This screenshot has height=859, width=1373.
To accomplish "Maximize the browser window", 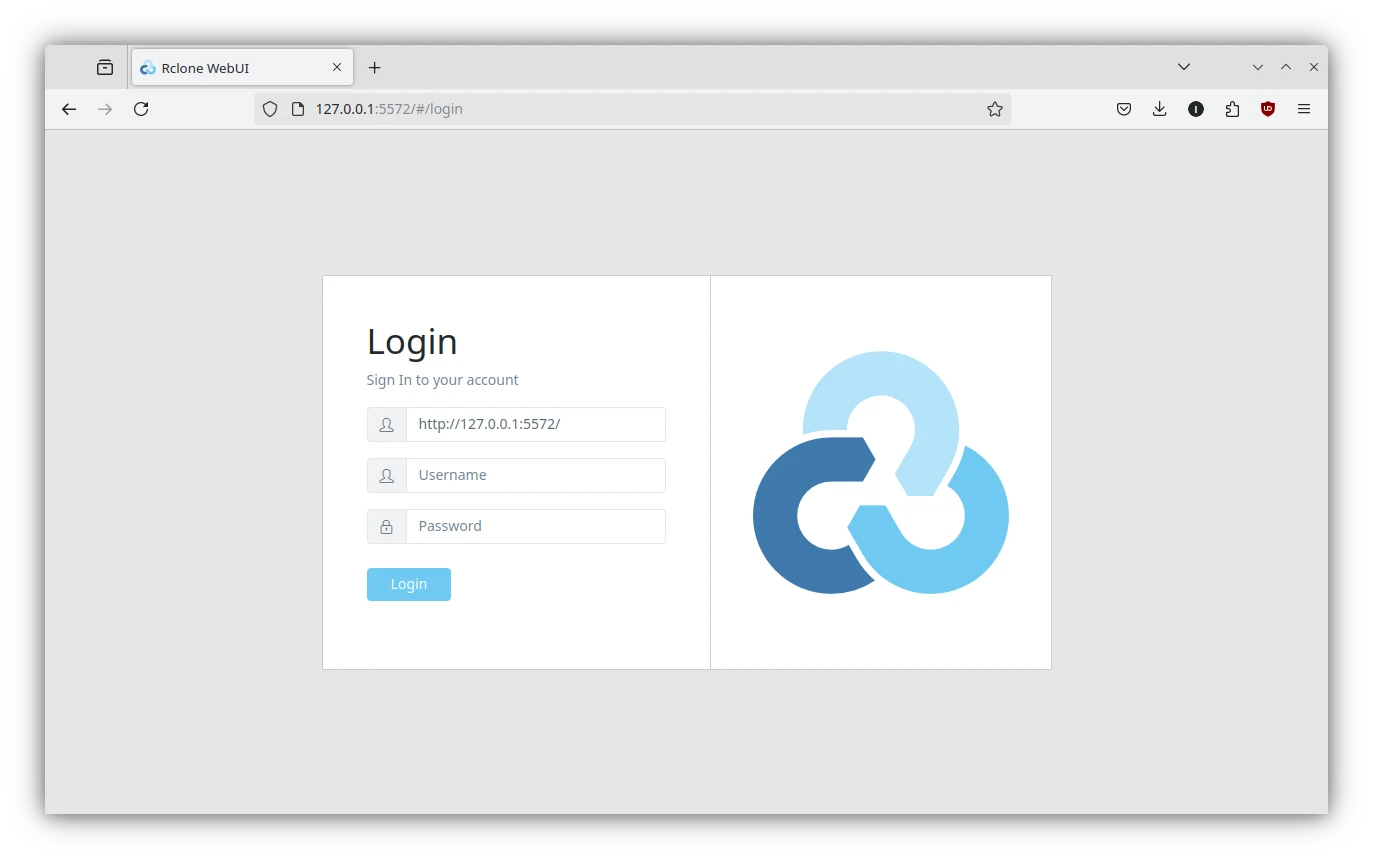I will click(x=1286, y=67).
